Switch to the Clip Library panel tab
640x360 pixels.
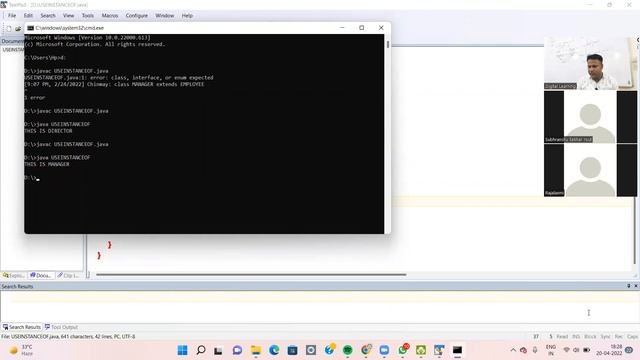(68, 276)
